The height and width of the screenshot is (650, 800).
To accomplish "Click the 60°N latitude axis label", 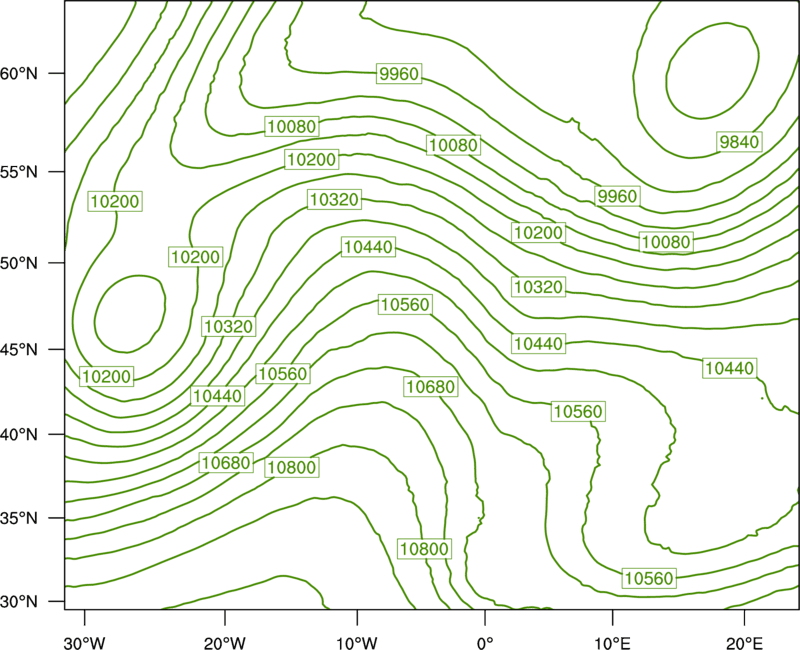I will (19, 73).
